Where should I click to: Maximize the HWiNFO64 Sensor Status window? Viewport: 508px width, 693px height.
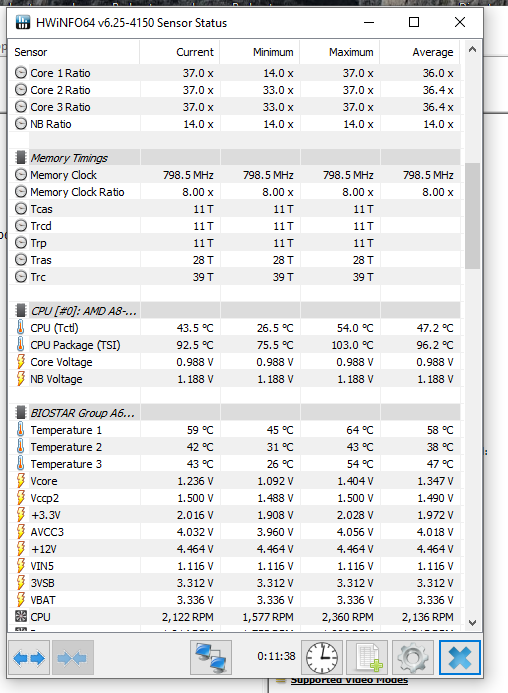[414, 22]
